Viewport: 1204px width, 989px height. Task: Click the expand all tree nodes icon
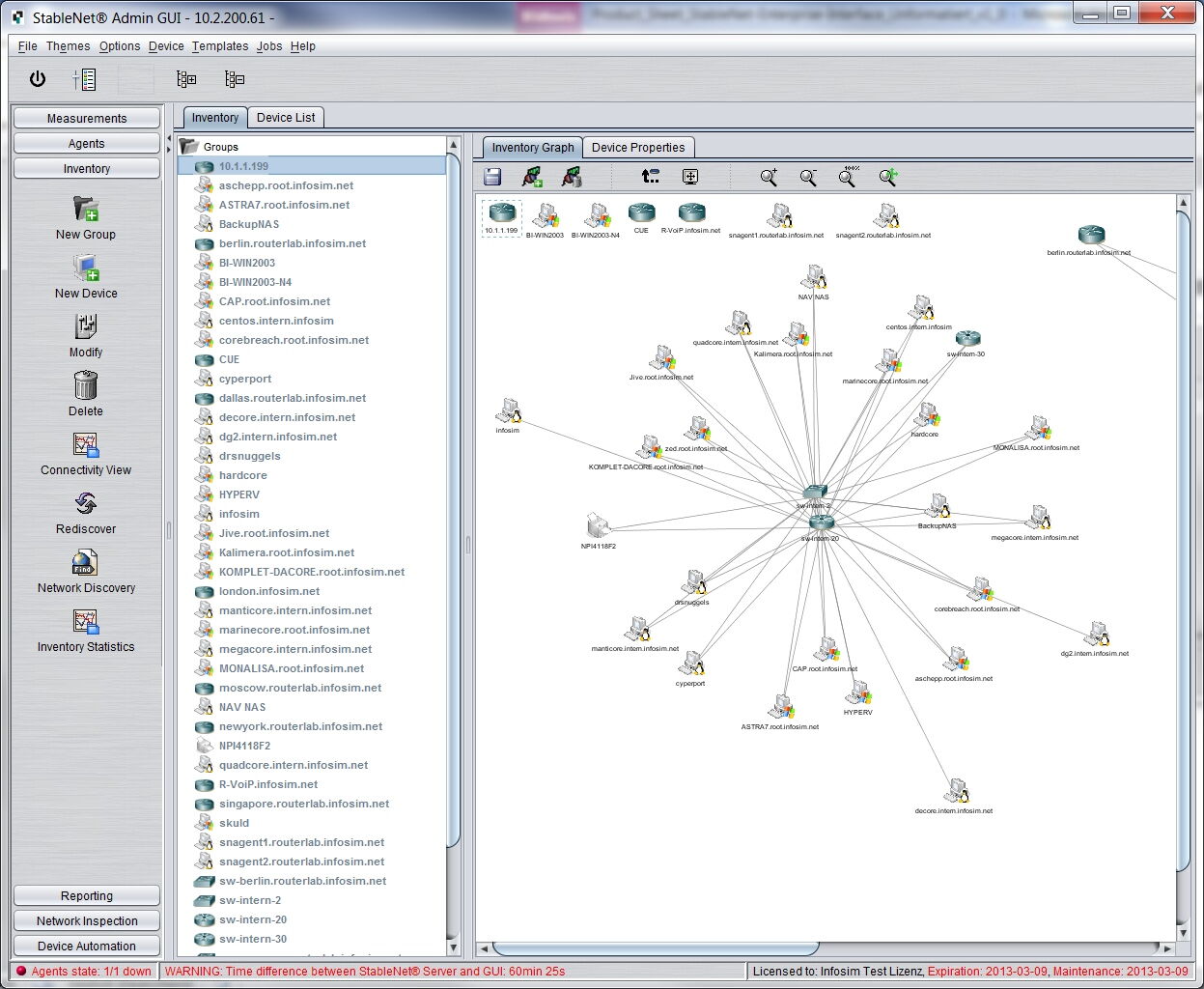186,79
